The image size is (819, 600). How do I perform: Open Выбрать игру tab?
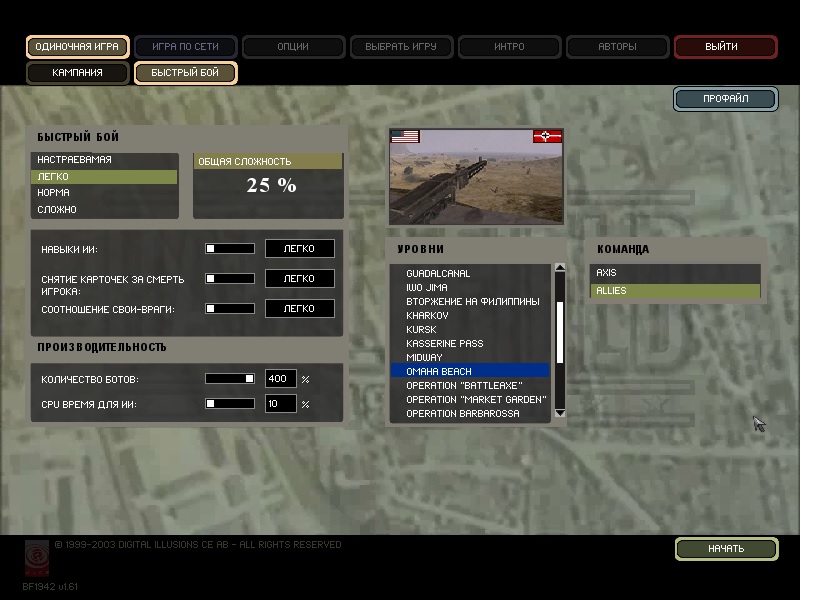(x=401, y=46)
